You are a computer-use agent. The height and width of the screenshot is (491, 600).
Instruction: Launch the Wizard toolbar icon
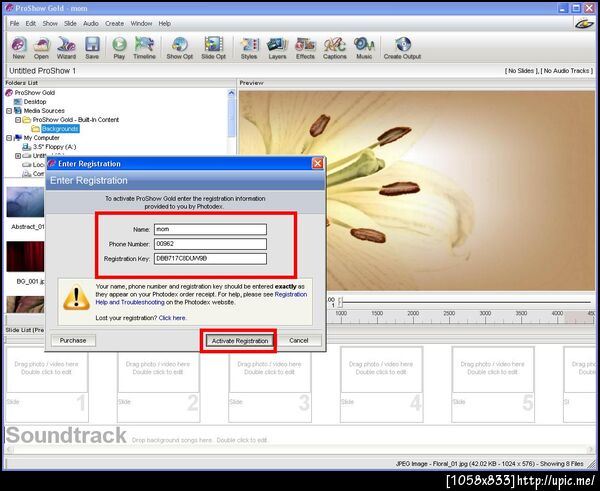point(66,48)
